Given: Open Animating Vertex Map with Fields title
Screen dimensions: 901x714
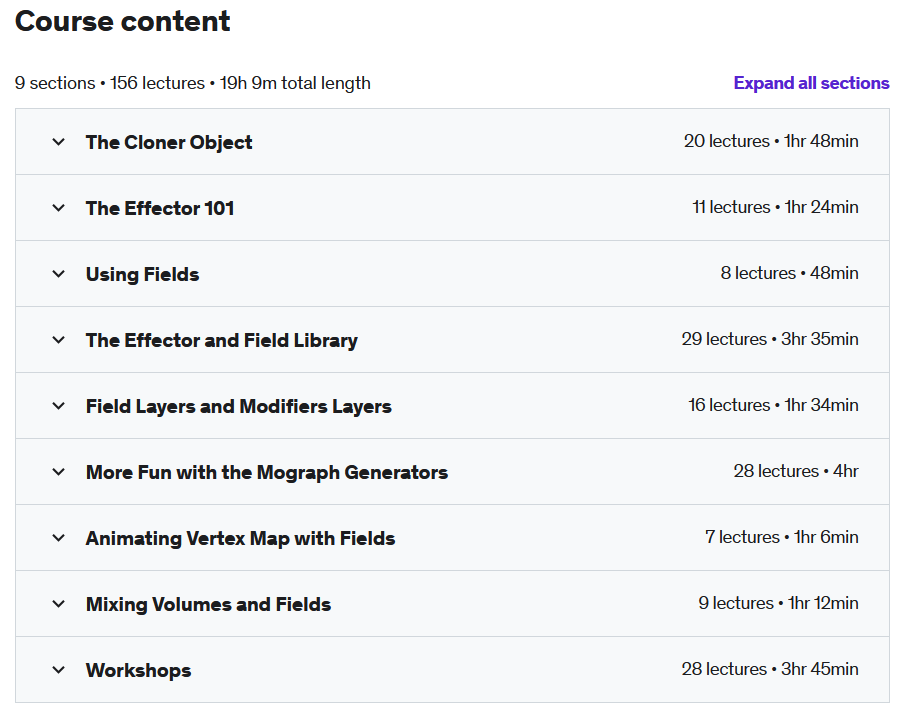Looking at the screenshot, I should point(240,539).
